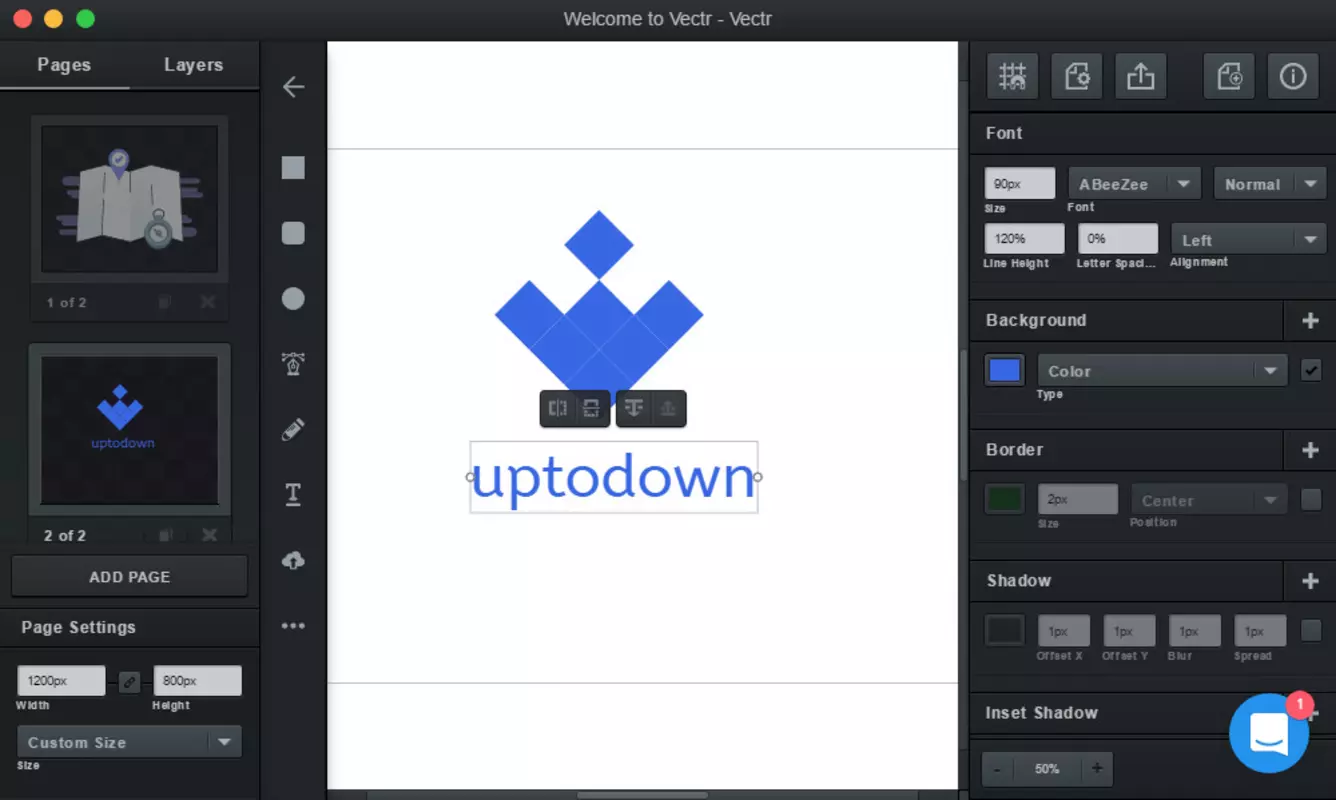
Task: Open the Left alignment dropdown
Action: (x=1249, y=240)
